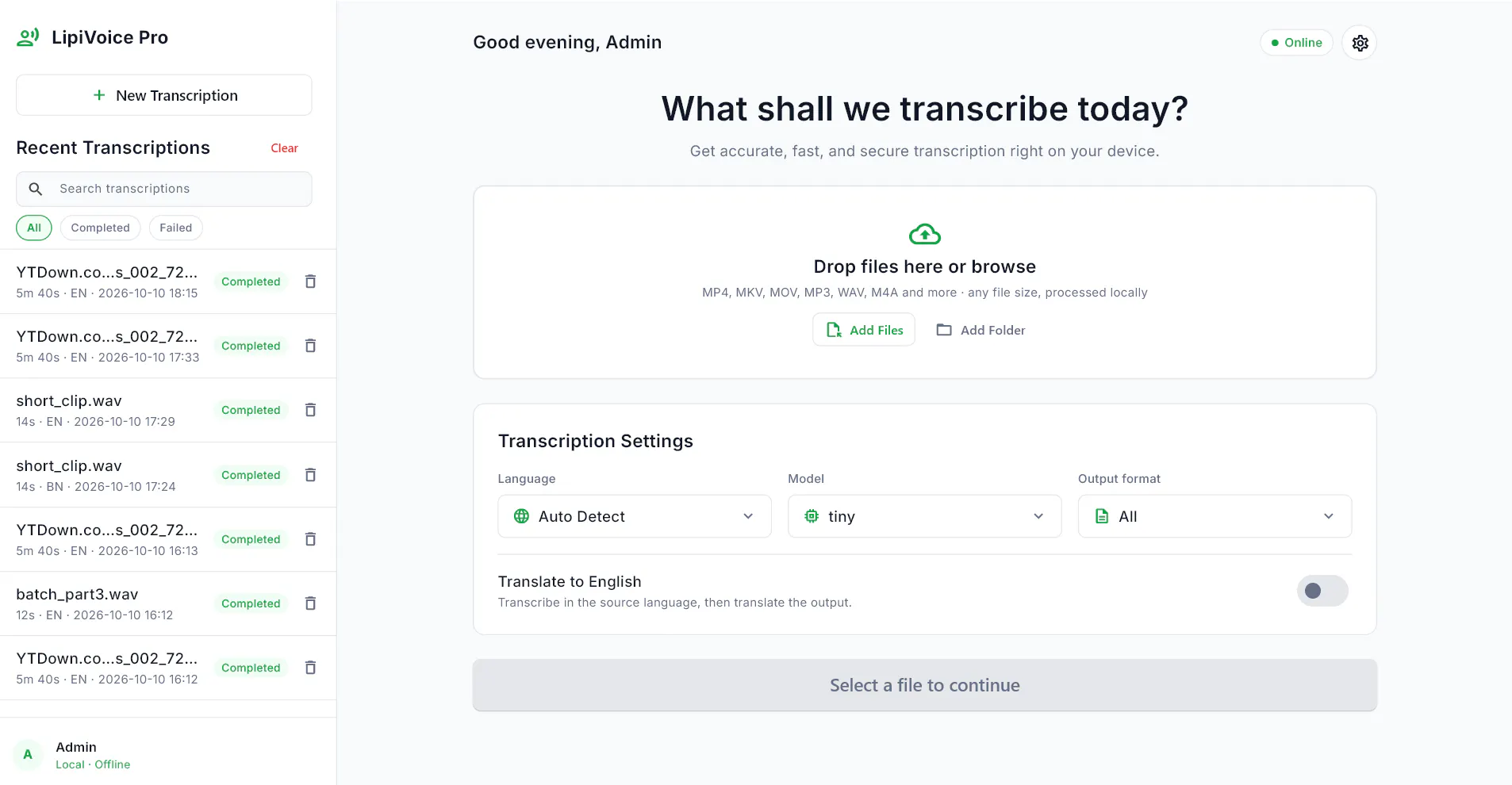The image size is (1512, 785).
Task: Click the search magnifier icon
Action: tap(36, 189)
